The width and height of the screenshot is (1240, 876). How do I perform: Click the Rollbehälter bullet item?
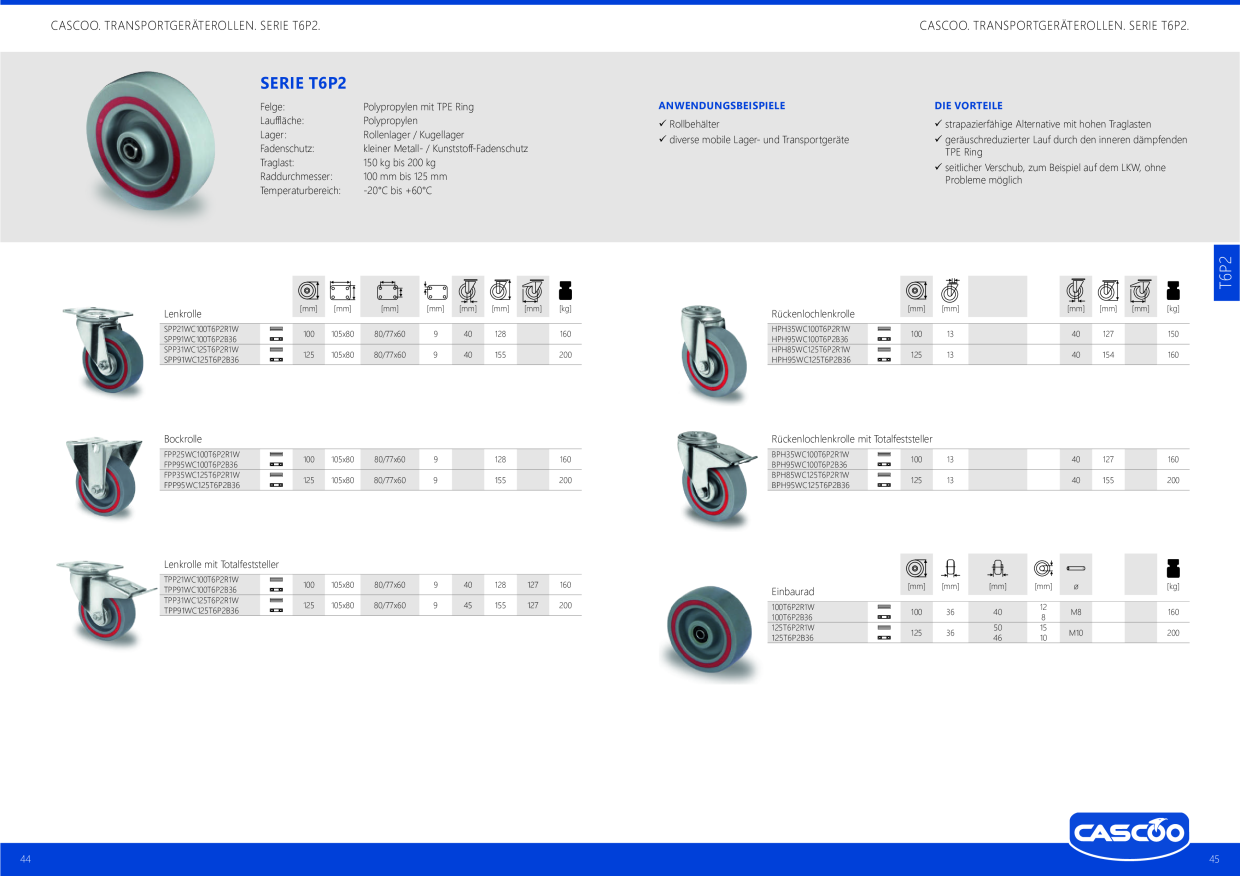(688, 124)
